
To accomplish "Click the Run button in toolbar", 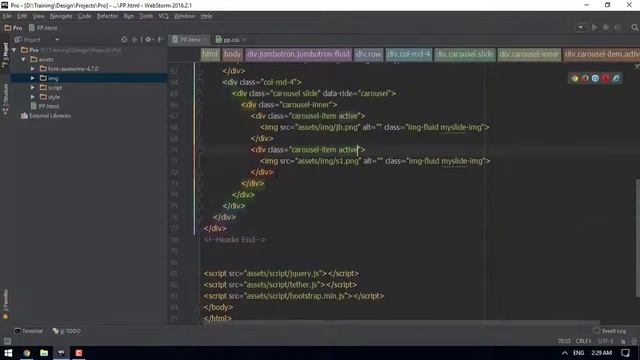I will [x=594, y=27].
